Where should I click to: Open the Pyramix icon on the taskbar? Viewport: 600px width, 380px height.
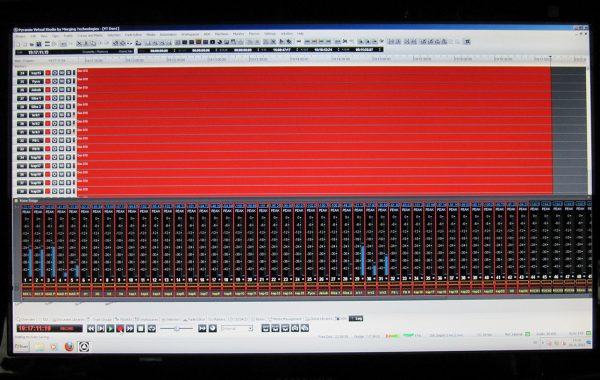click(84, 347)
